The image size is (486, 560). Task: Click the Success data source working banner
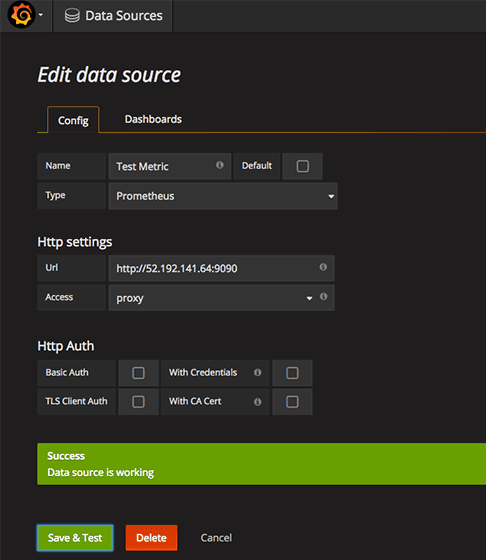click(x=261, y=464)
